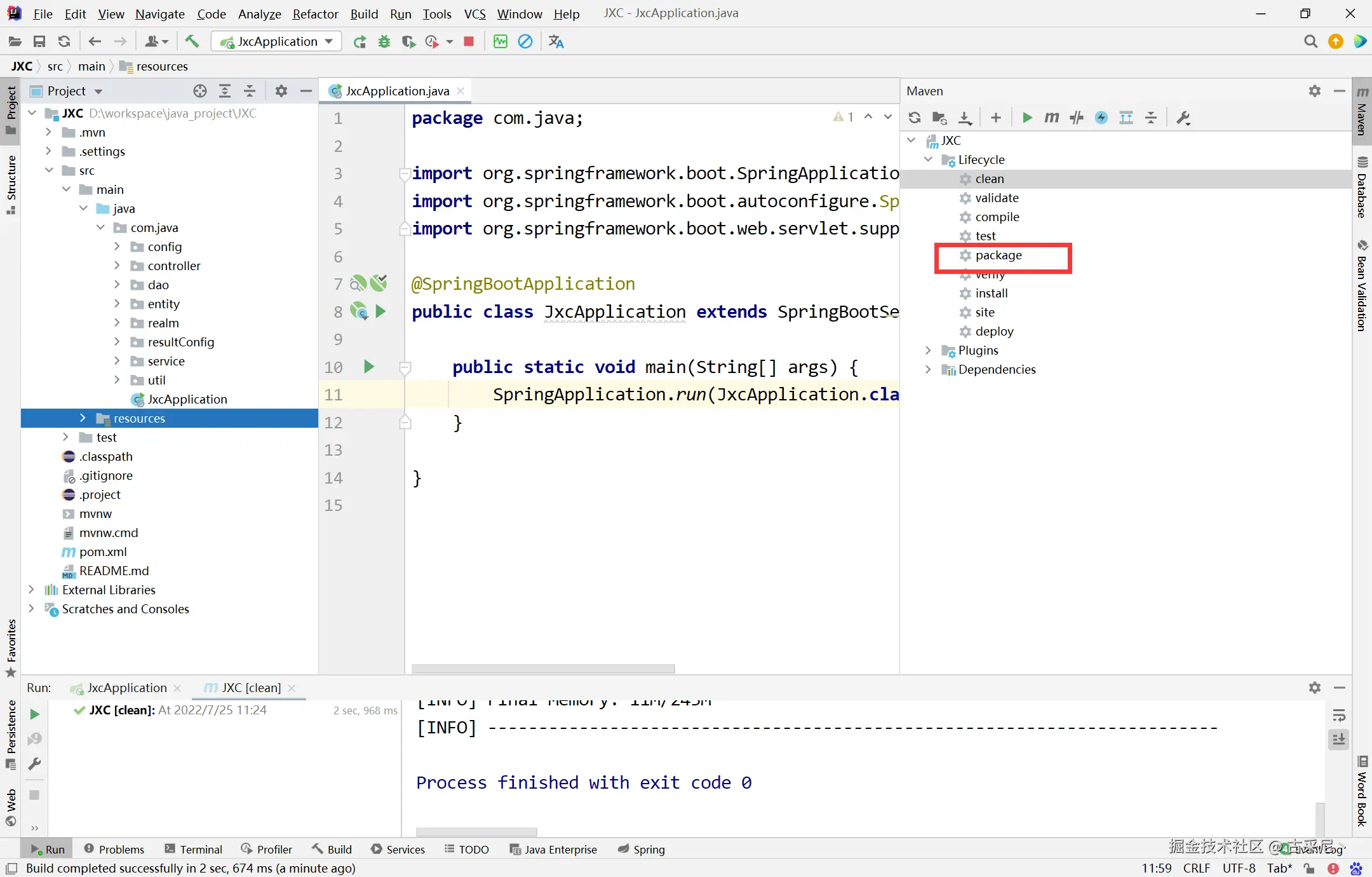Click the red Stop button in toolbar
The width and height of the screenshot is (1372, 877).
(x=469, y=41)
